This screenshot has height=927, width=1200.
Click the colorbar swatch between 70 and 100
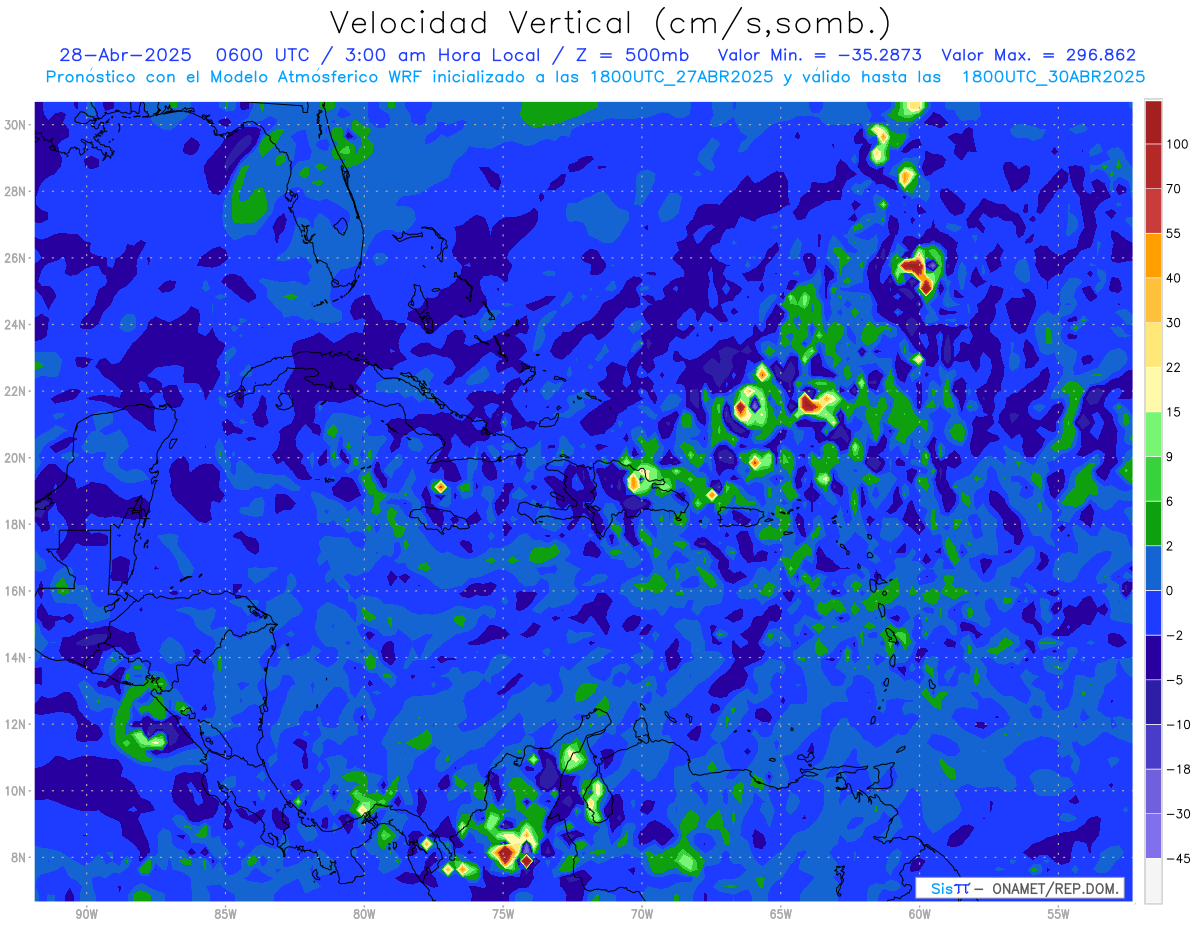[1153, 166]
